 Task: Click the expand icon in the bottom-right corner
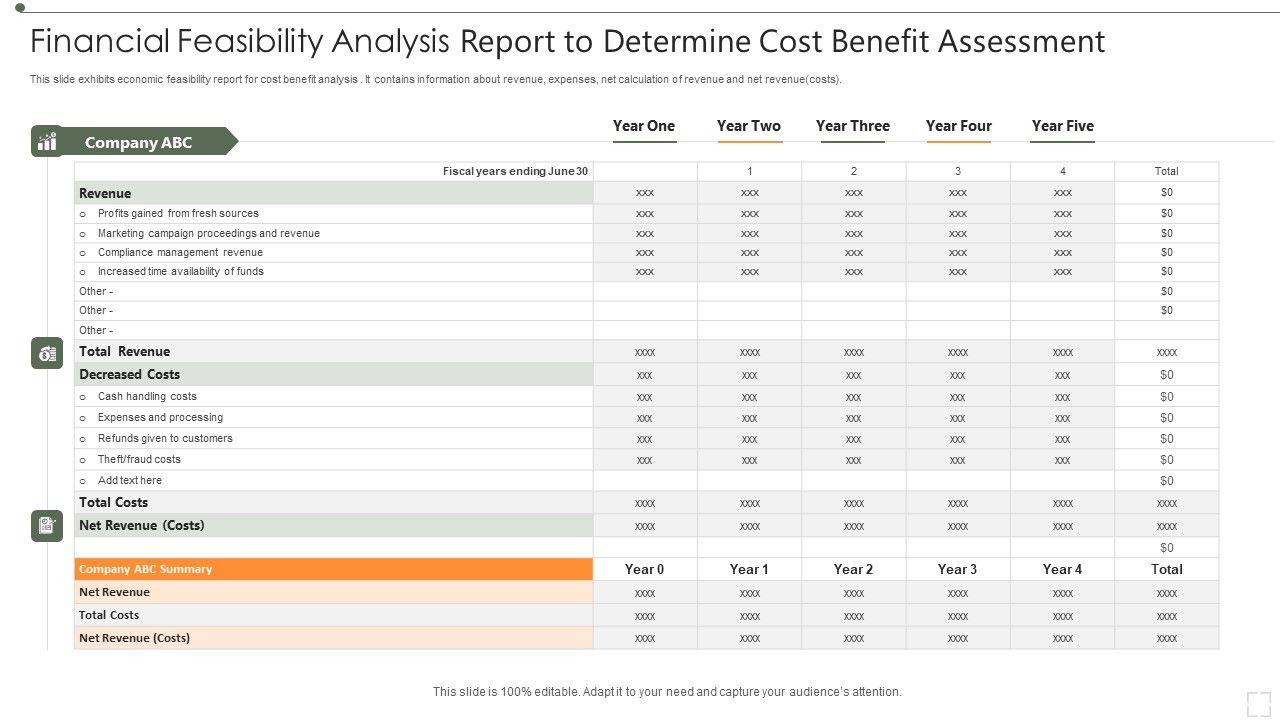[1258, 703]
